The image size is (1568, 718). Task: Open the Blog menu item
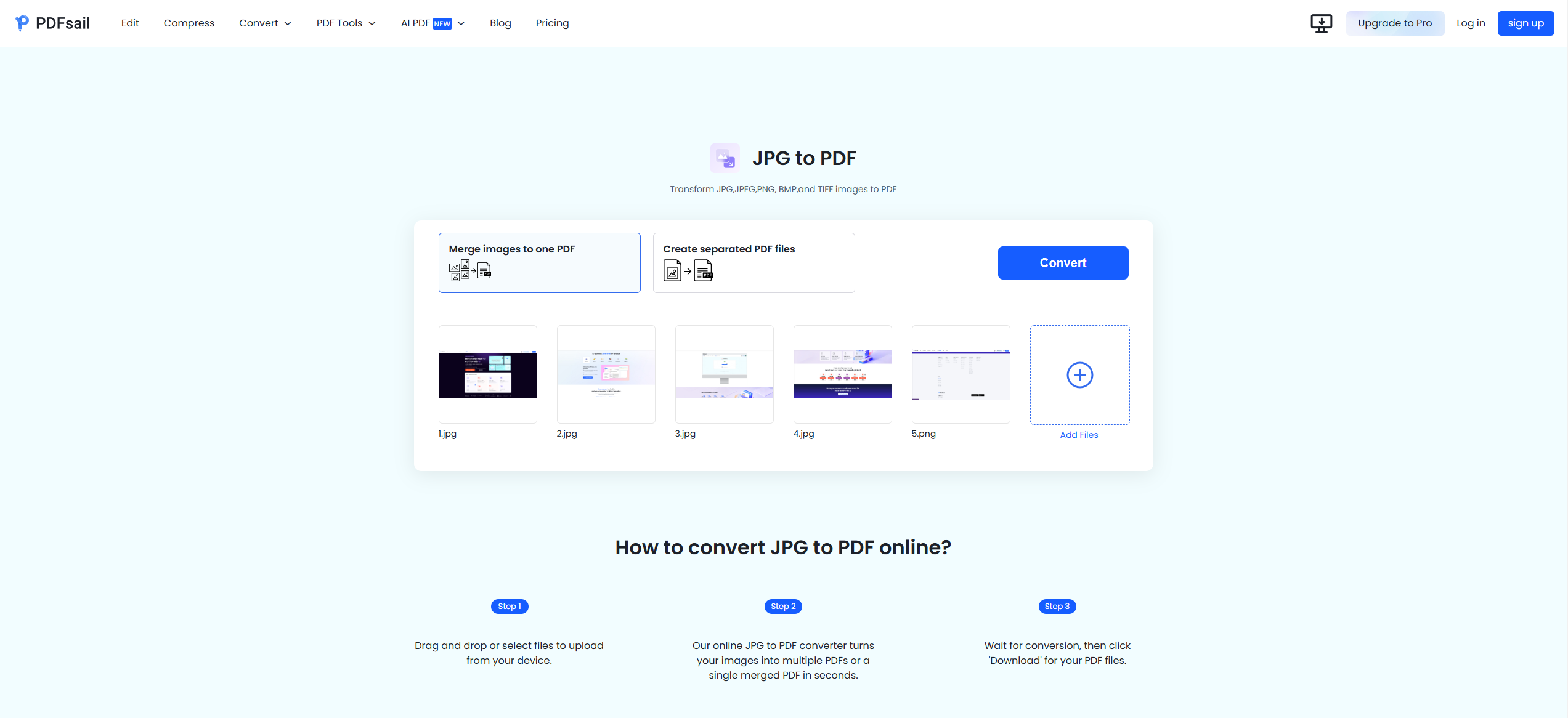click(x=500, y=23)
